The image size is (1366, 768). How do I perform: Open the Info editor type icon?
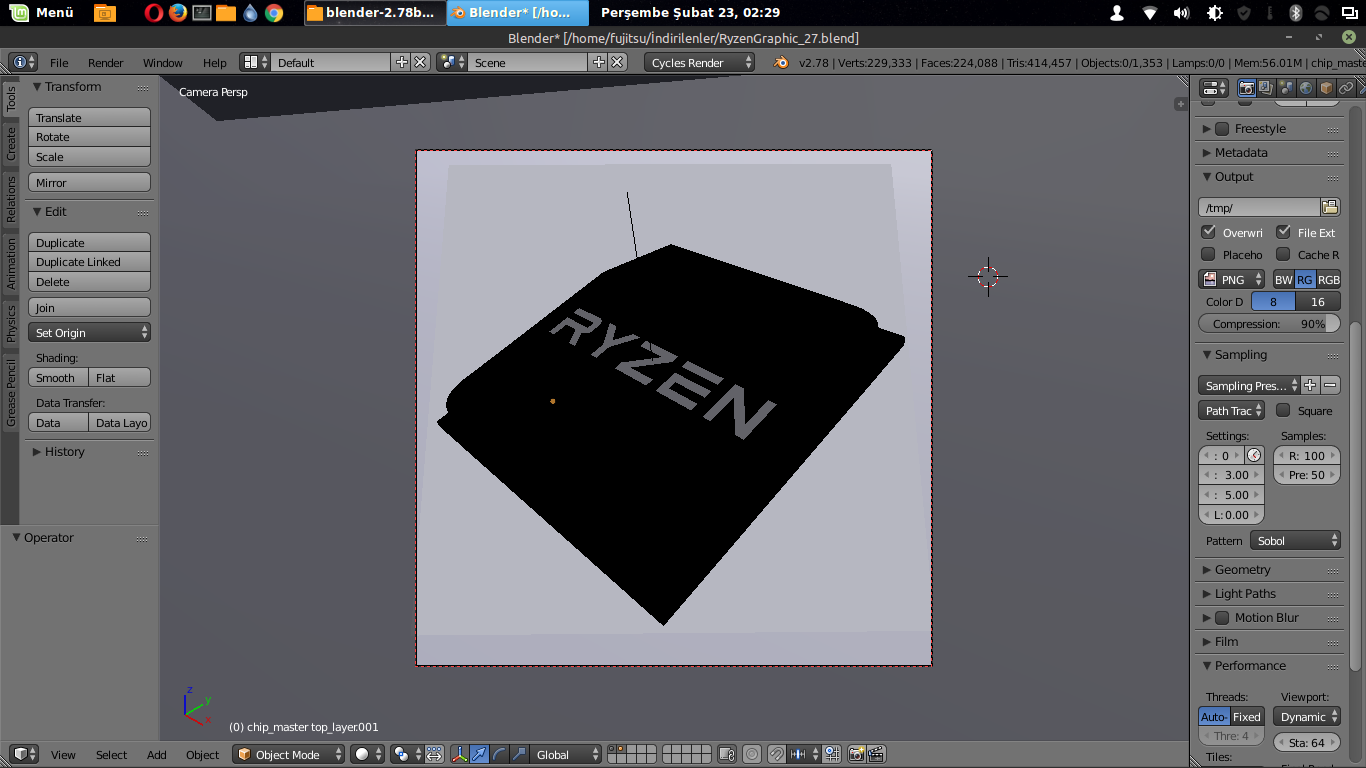coord(23,62)
